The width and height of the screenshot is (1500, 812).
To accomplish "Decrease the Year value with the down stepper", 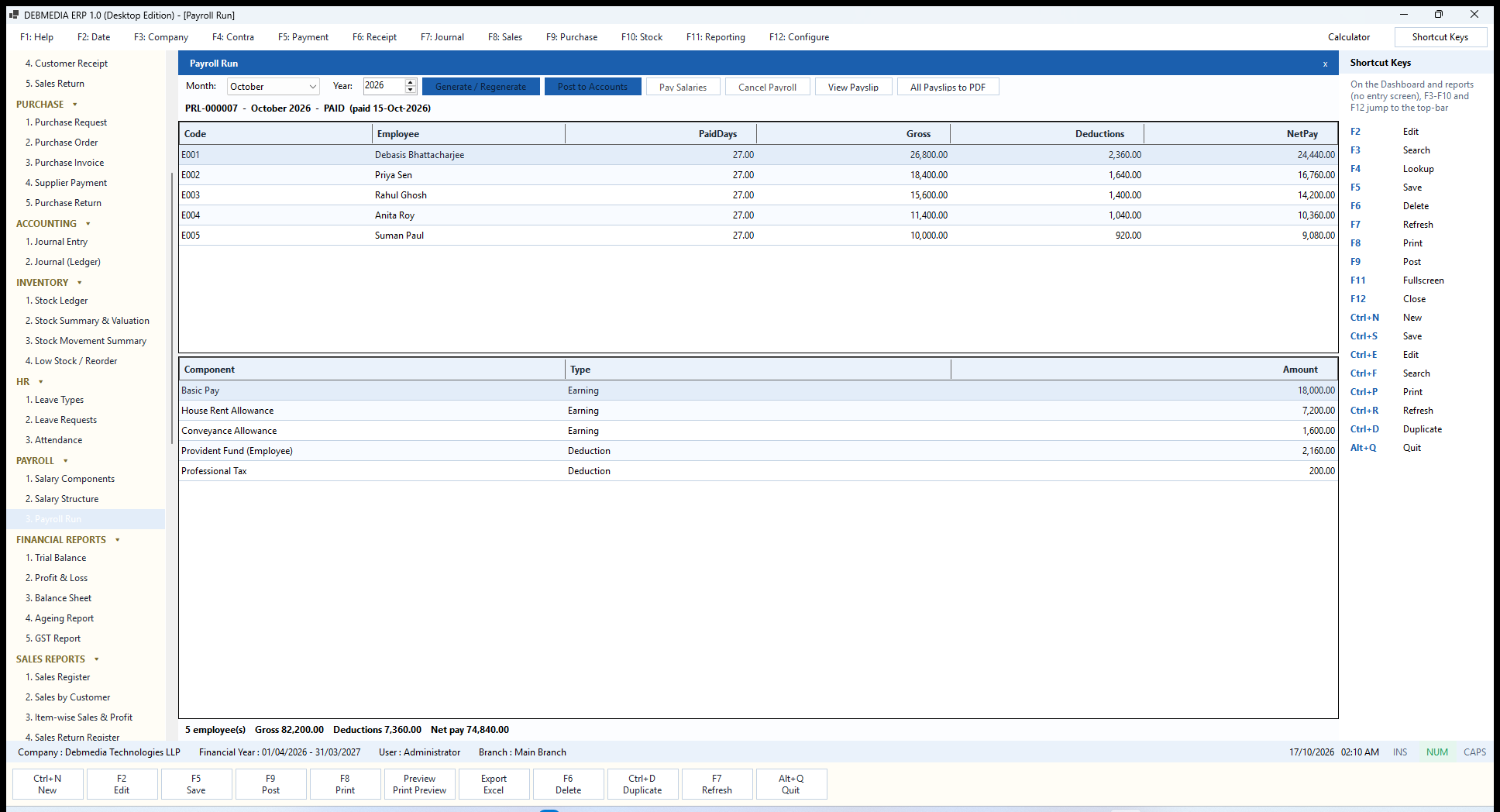I will coord(411,90).
